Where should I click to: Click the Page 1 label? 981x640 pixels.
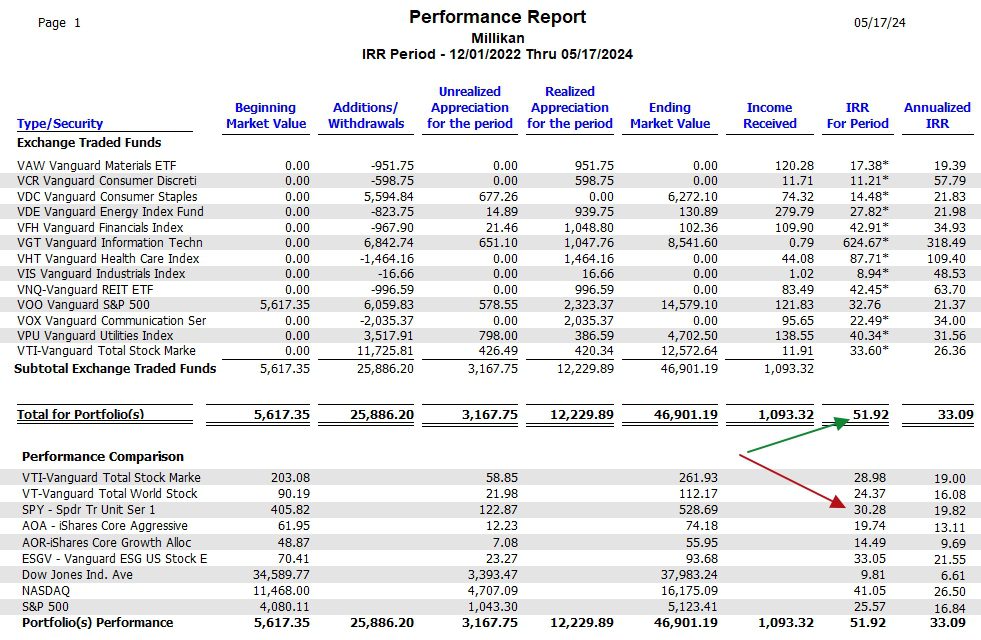pos(59,23)
